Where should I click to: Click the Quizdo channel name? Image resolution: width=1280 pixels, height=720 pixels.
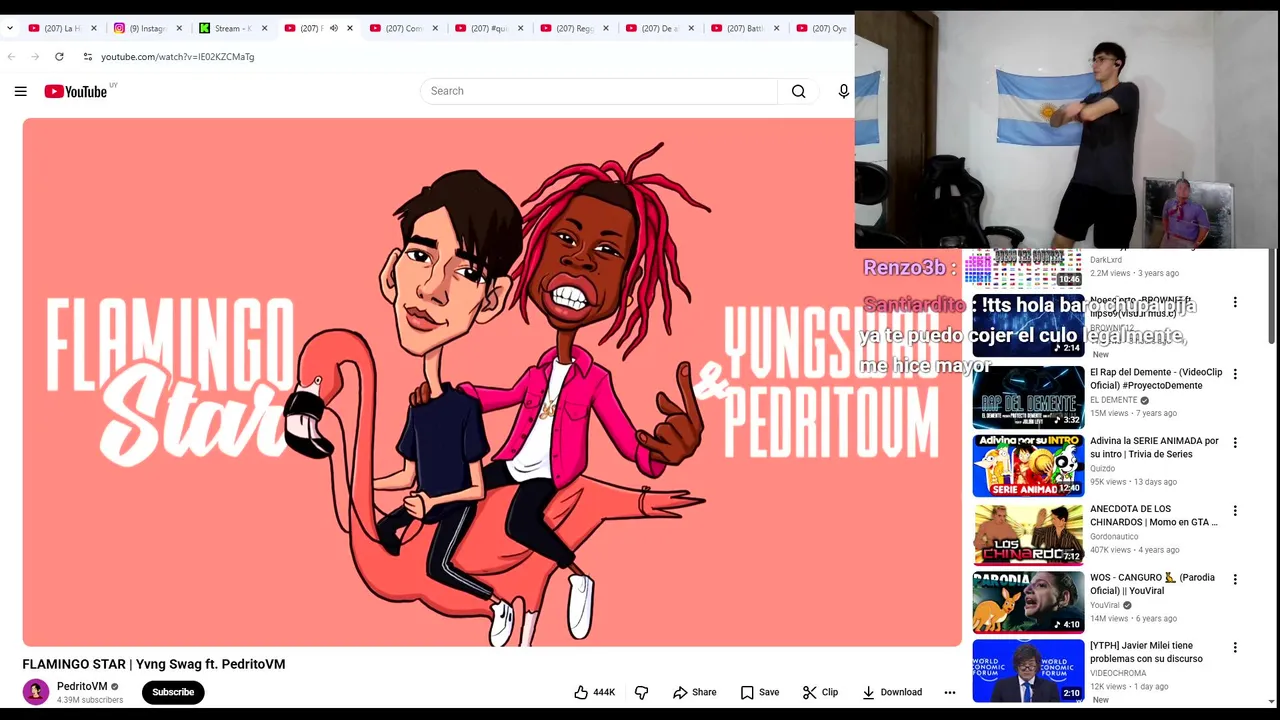pyautogui.click(x=1102, y=468)
